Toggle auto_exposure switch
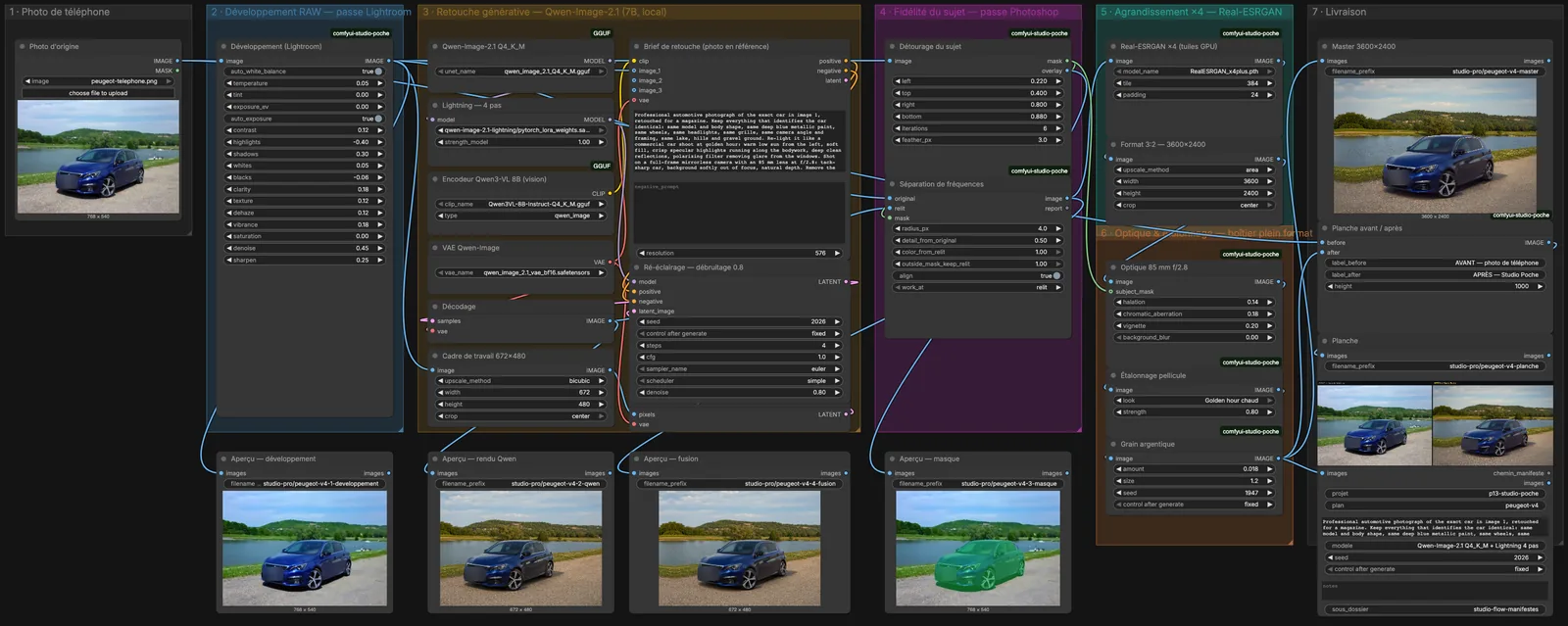 [x=378, y=119]
